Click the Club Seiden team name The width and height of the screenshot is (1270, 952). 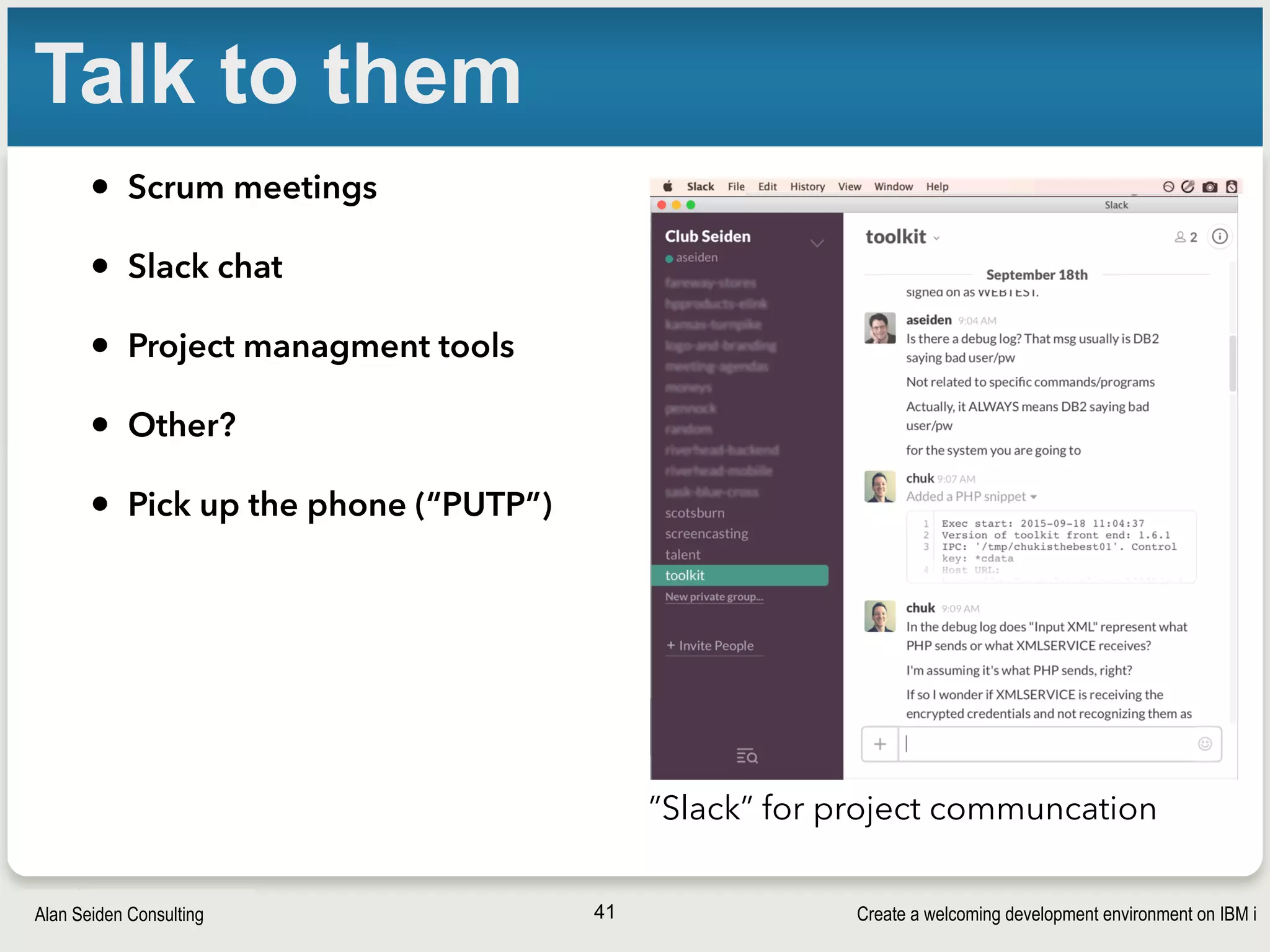tap(708, 236)
